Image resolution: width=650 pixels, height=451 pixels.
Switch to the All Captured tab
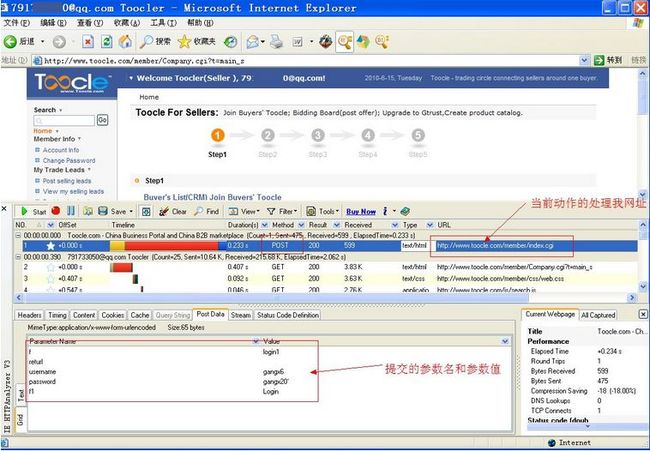(598, 315)
